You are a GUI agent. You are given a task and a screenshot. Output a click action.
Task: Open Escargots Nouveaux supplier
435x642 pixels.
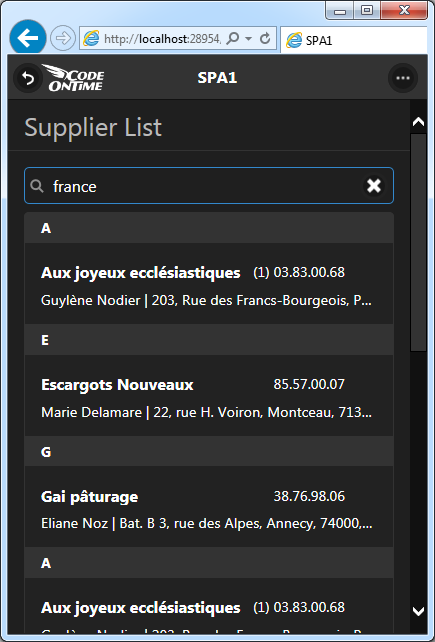pyautogui.click(x=209, y=396)
